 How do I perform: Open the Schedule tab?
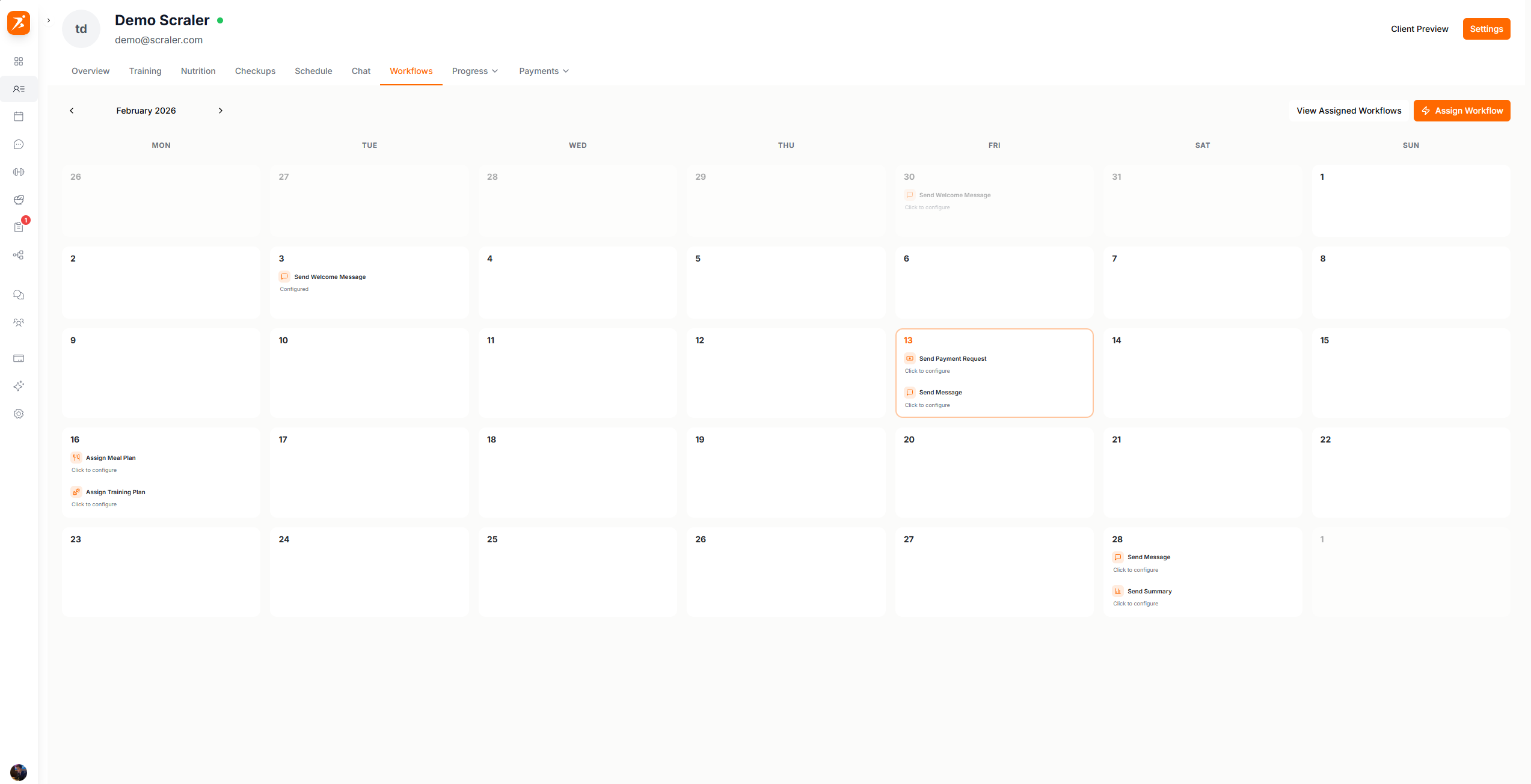click(313, 71)
